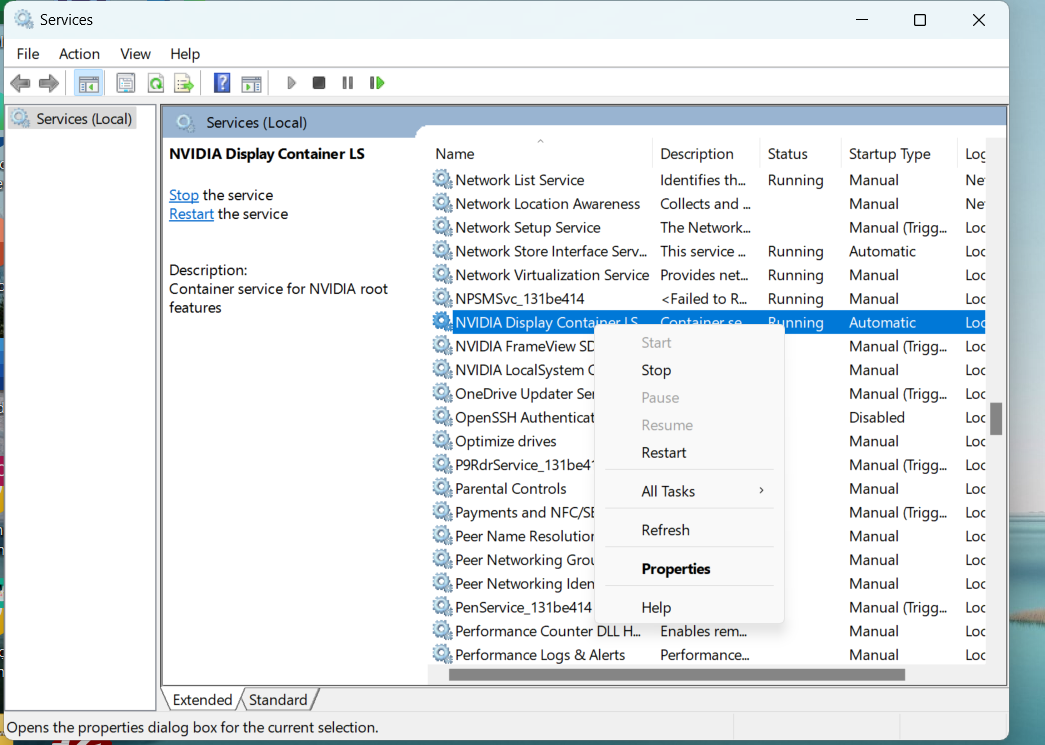Open Help using the question mark toolbar icon

coord(221,82)
